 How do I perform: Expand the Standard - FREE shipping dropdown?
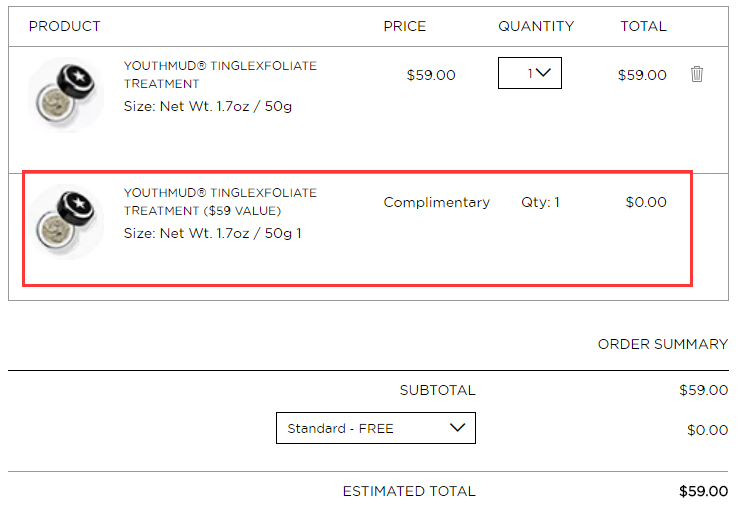[376, 428]
